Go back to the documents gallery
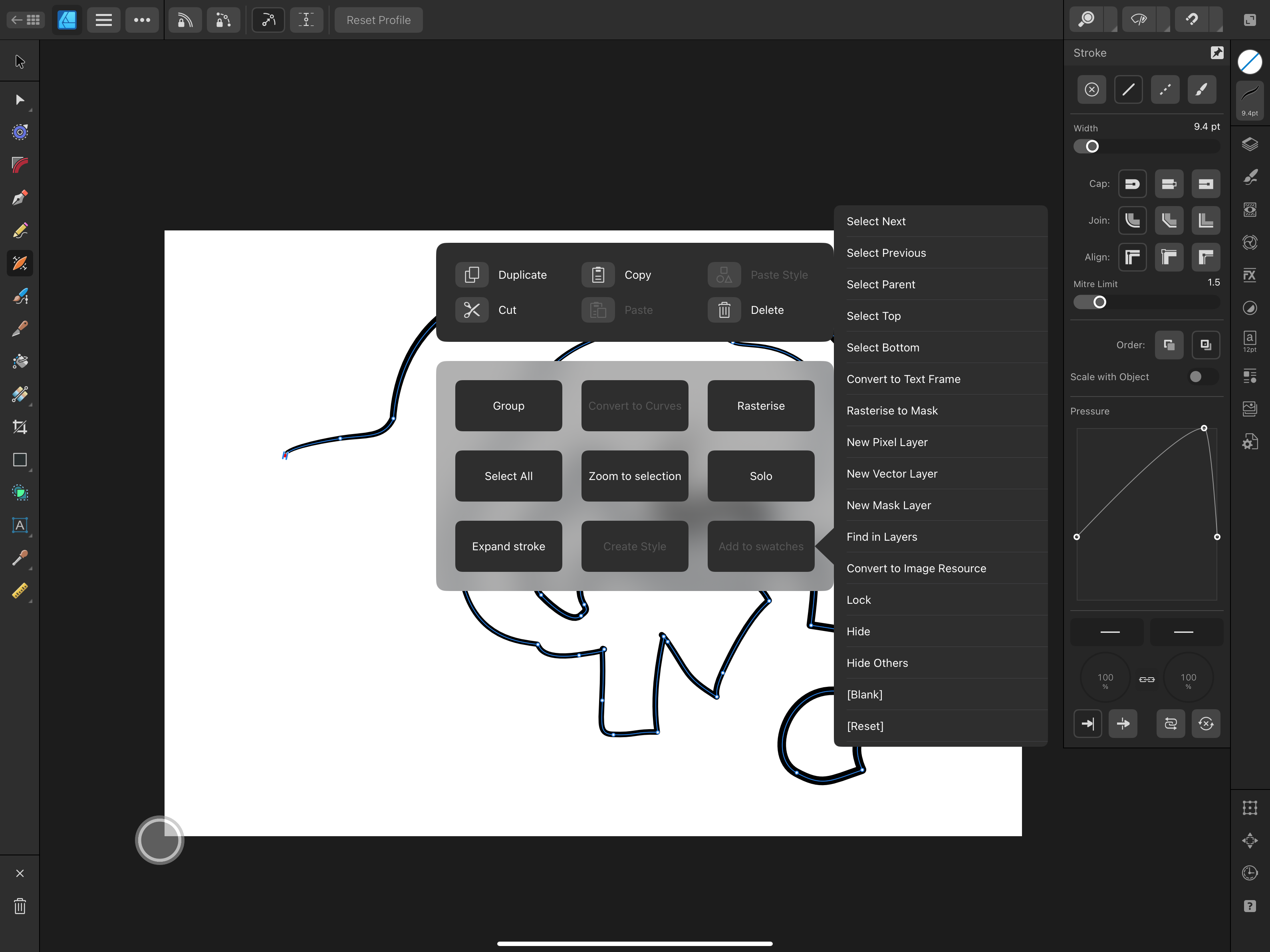 (x=26, y=20)
